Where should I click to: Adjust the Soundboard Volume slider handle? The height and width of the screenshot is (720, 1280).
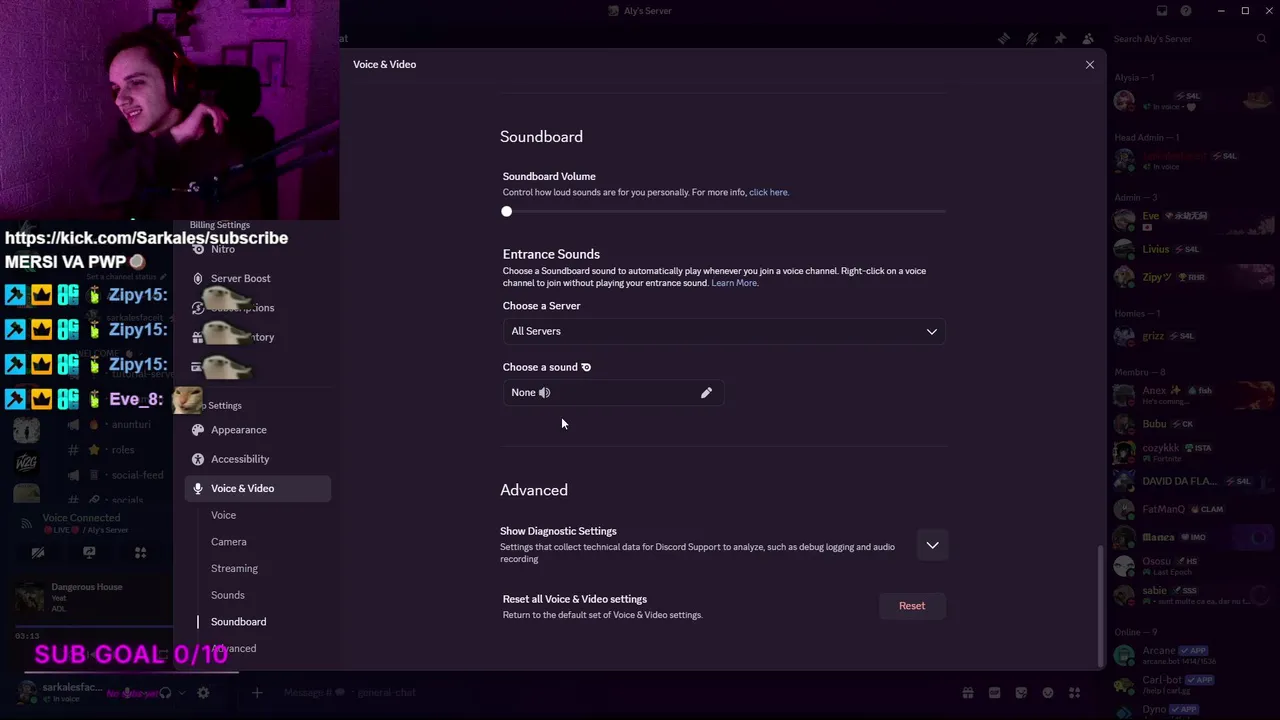(x=507, y=211)
